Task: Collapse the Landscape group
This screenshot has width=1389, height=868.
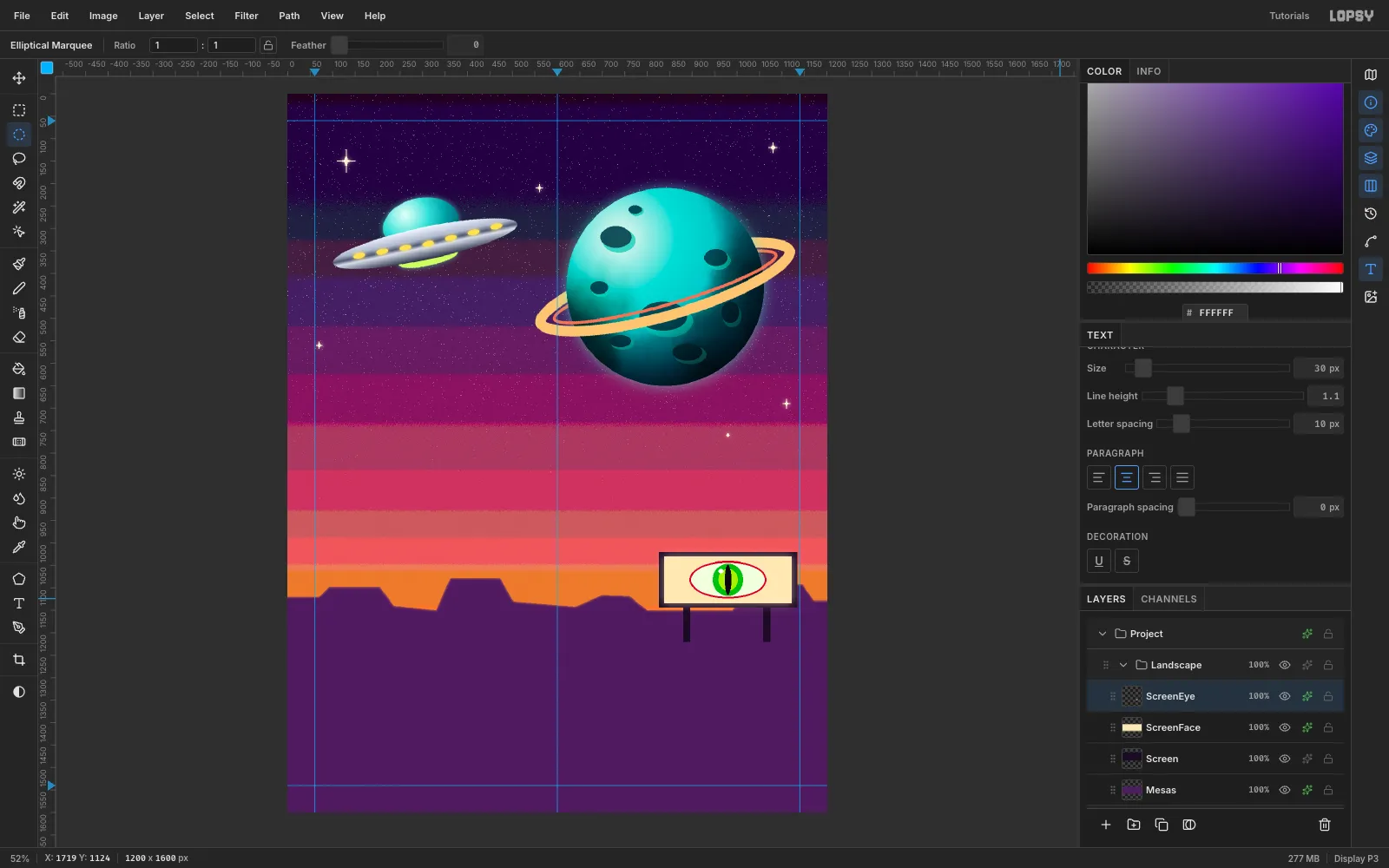Action: 1123,665
